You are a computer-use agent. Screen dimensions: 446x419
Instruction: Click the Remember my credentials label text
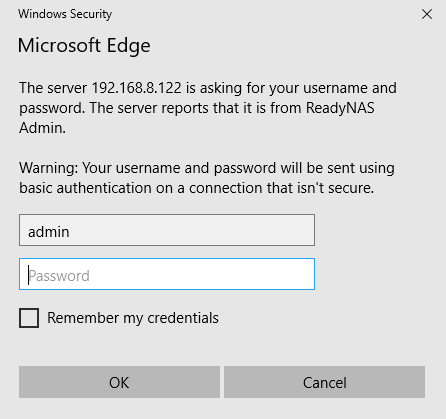coord(133,318)
